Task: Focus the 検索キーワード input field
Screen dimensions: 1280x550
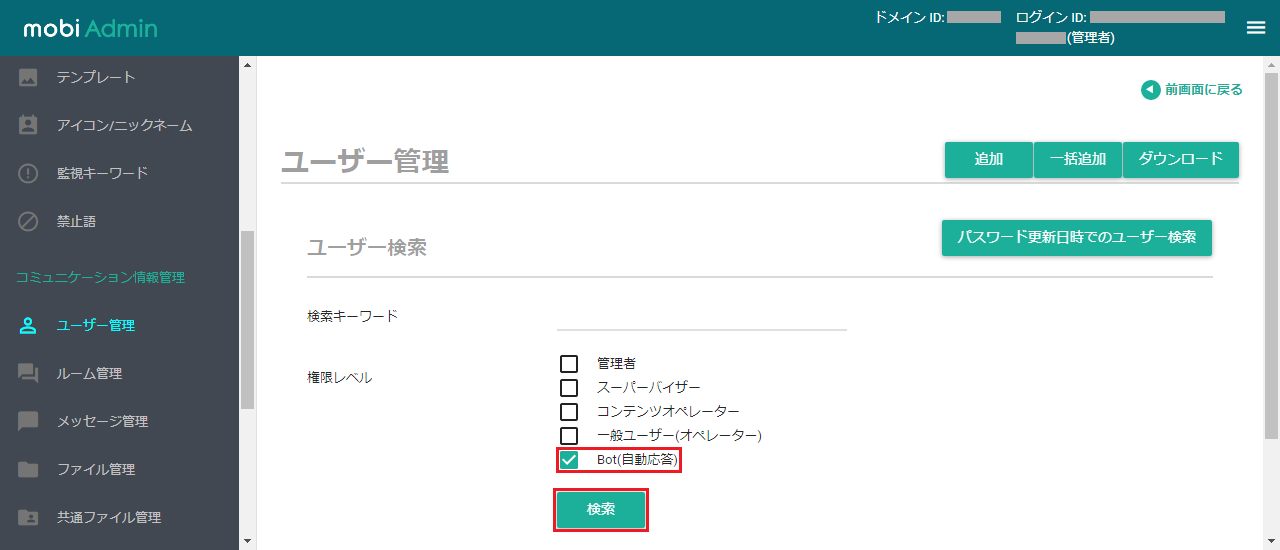Action: click(x=701, y=316)
